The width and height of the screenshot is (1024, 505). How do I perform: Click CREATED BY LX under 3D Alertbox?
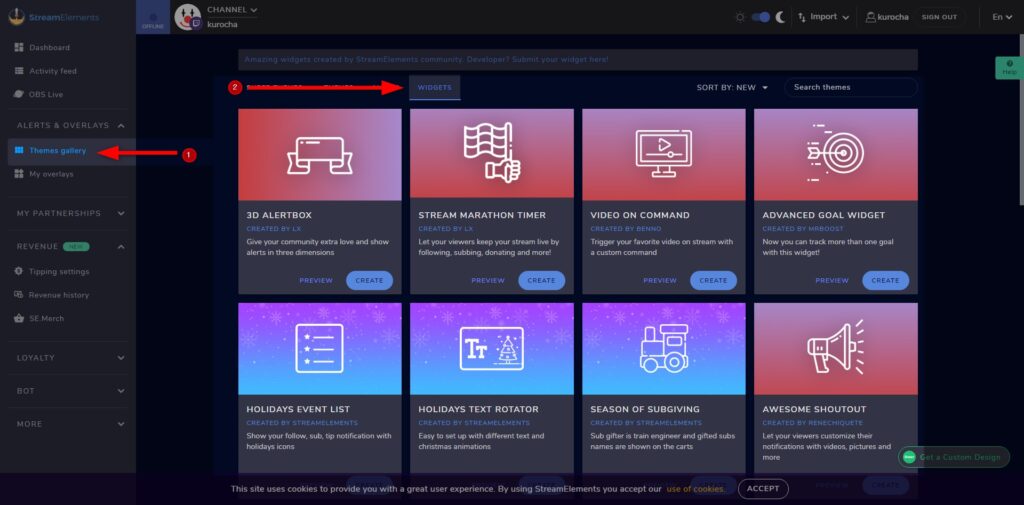tap(274, 229)
